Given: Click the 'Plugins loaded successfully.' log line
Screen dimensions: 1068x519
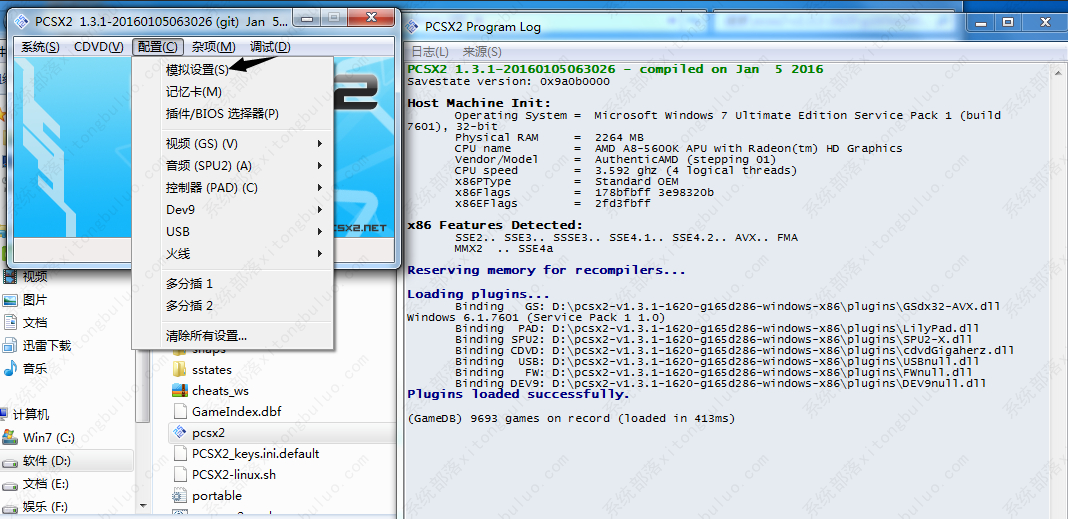Looking at the screenshot, I should pyautogui.click(x=518, y=394).
